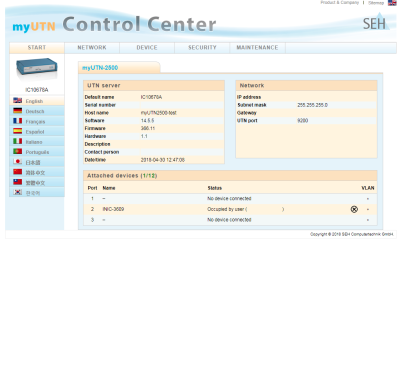Go to the START tab
Viewport: 400px width, 371px height.
pos(37,48)
